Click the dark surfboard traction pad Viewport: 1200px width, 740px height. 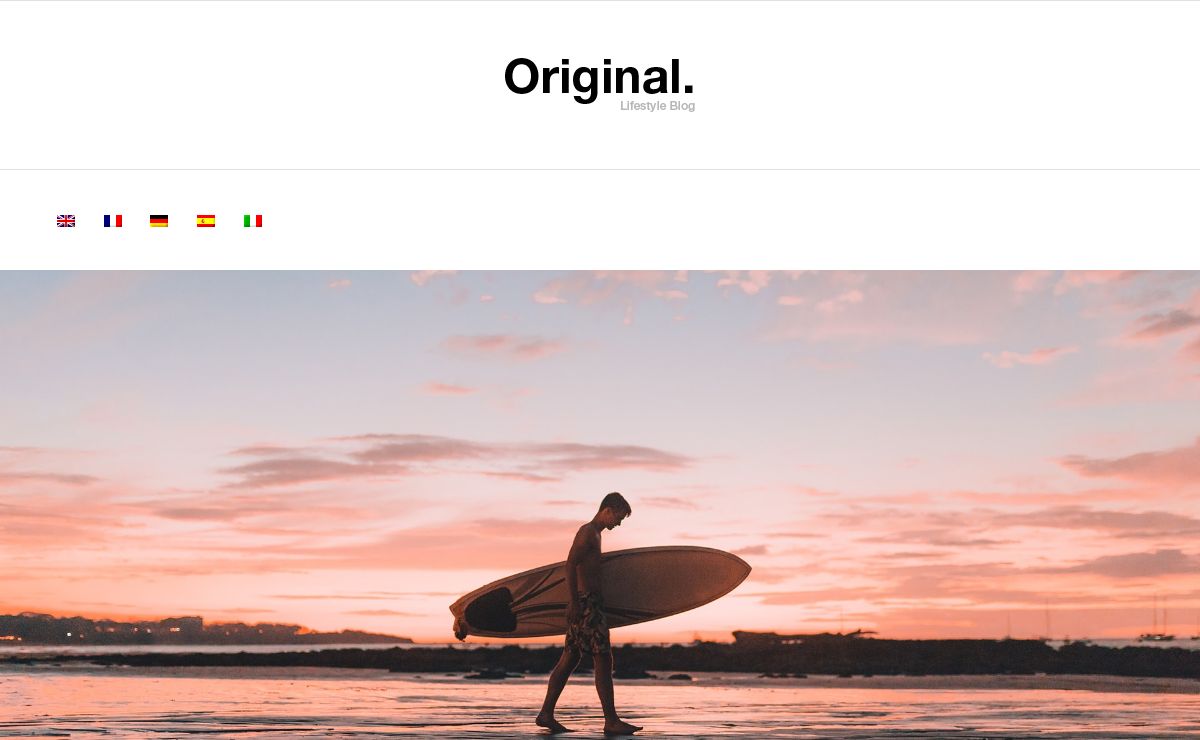pos(490,610)
